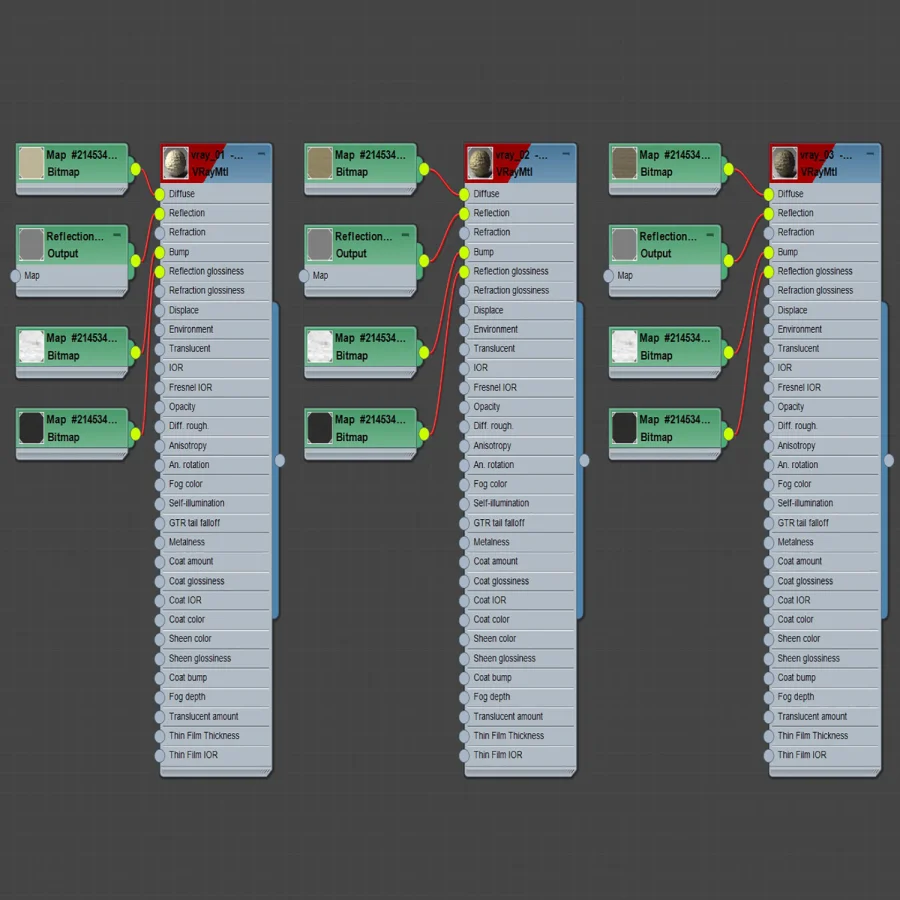Click Map input socket of first Reflection Output
The image size is (900, 900).
[x=15, y=276]
